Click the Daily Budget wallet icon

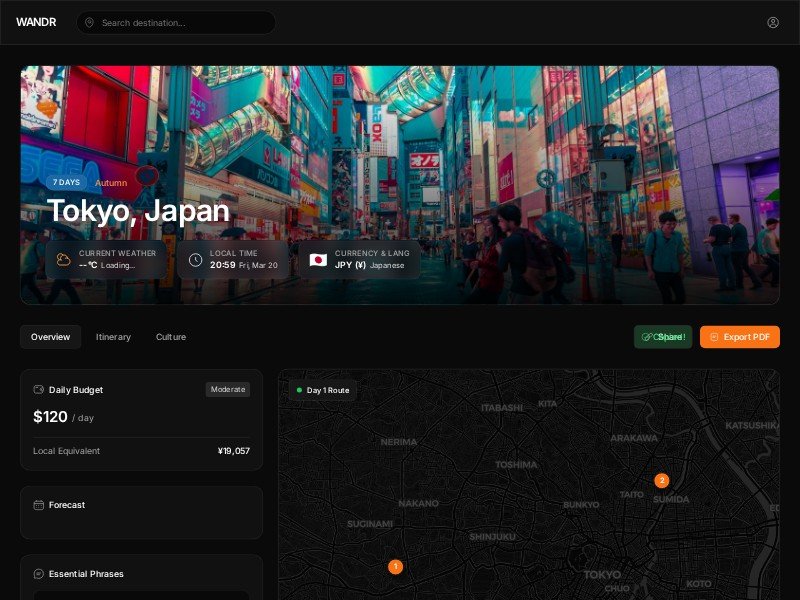[x=39, y=390]
